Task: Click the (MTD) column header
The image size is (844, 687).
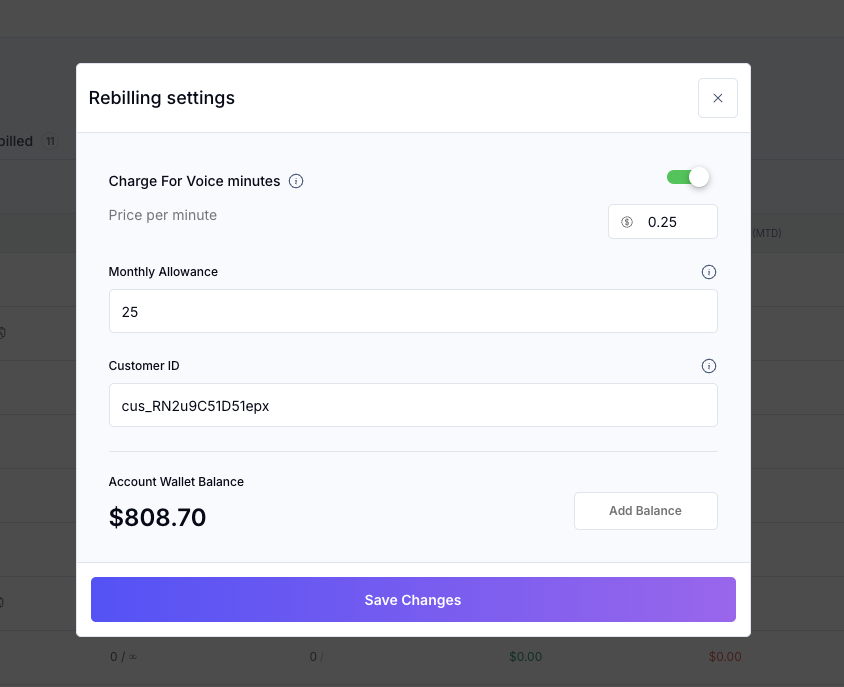Action: (768, 232)
